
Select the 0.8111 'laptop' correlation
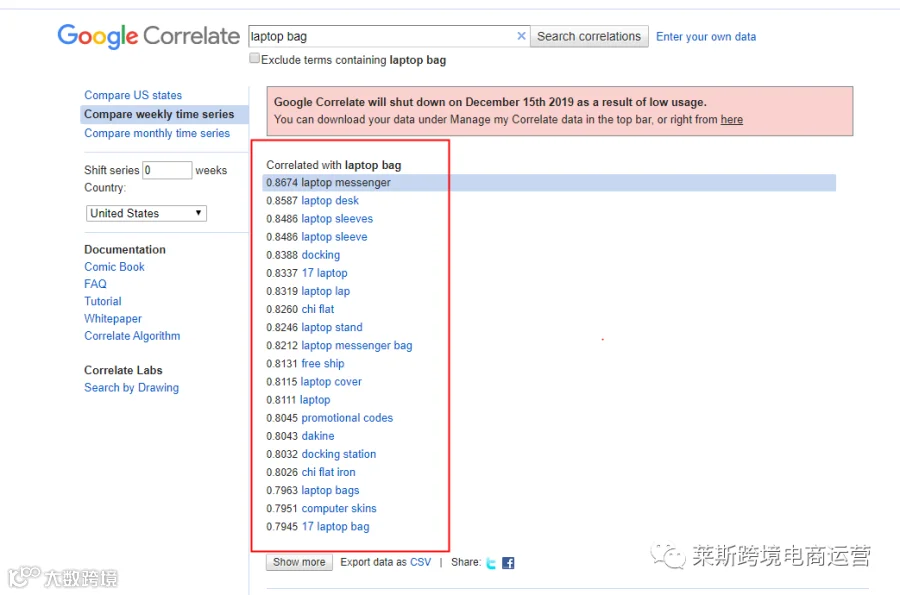click(x=315, y=400)
